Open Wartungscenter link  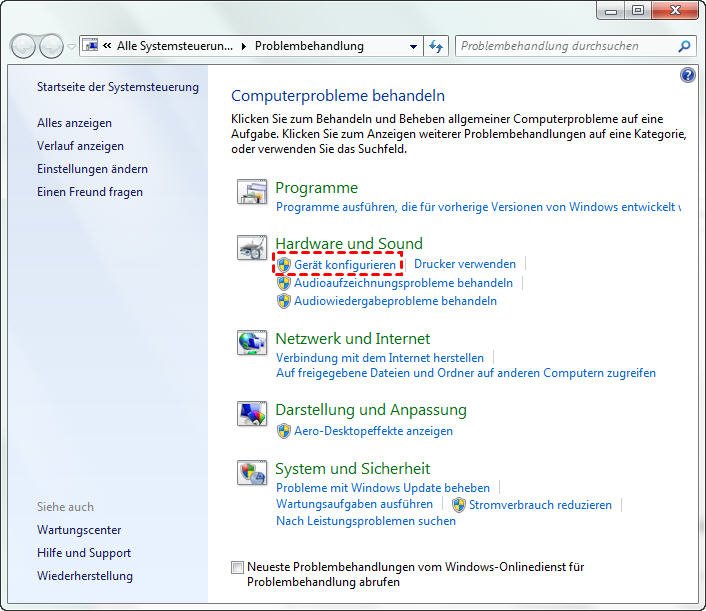click(x=79, y=530)
